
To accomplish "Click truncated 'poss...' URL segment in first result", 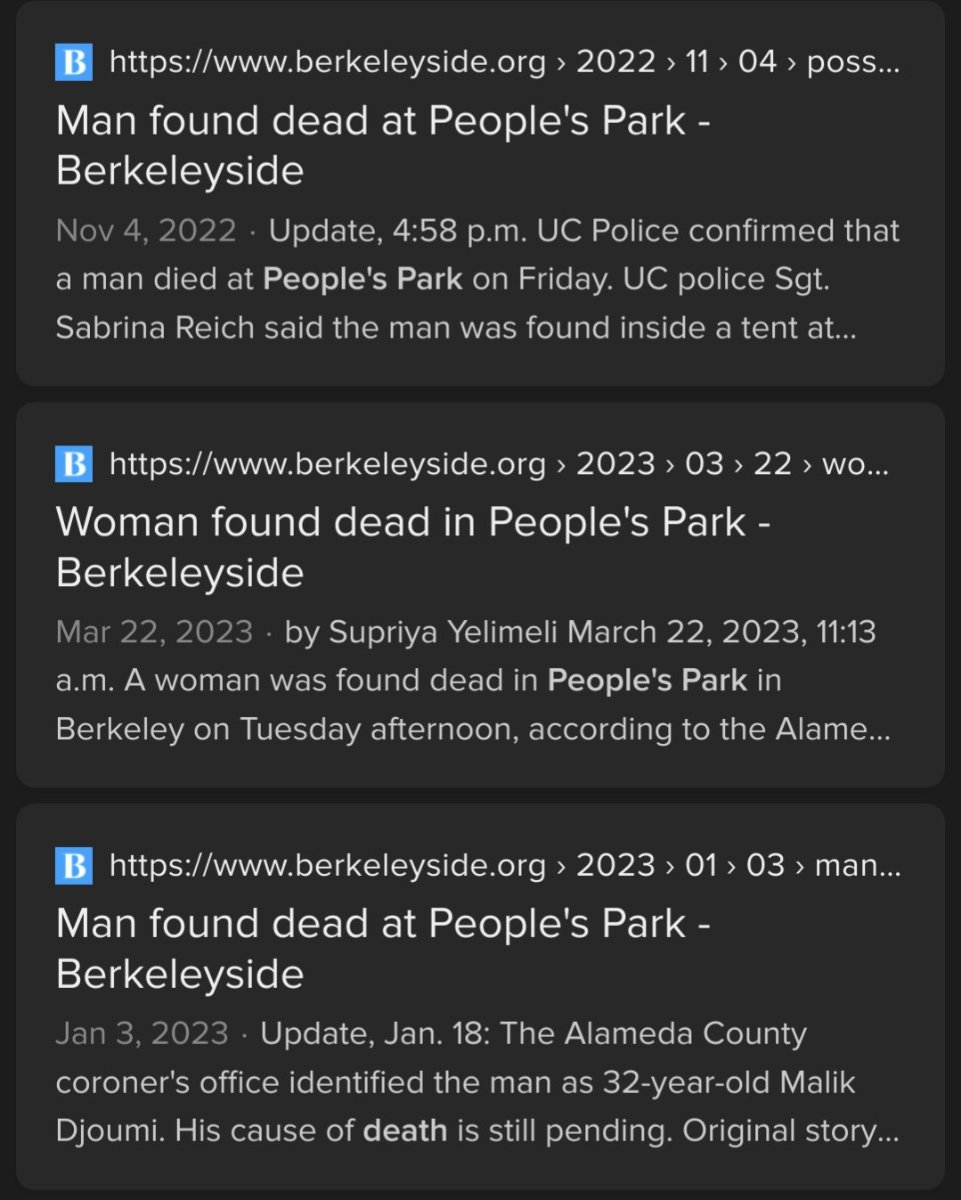I will click(852, 64).
